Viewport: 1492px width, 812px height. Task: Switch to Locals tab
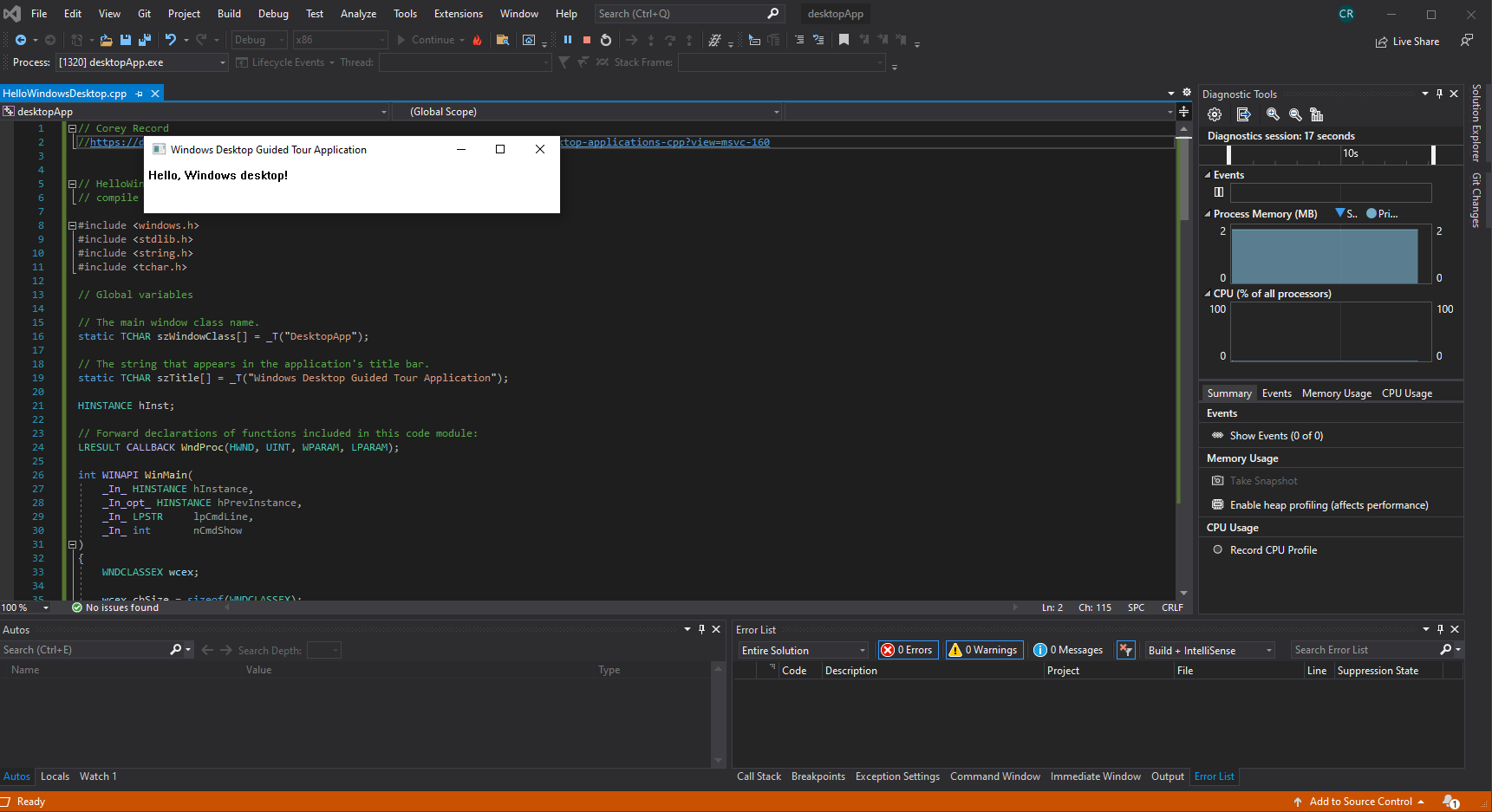coord(55,776)
